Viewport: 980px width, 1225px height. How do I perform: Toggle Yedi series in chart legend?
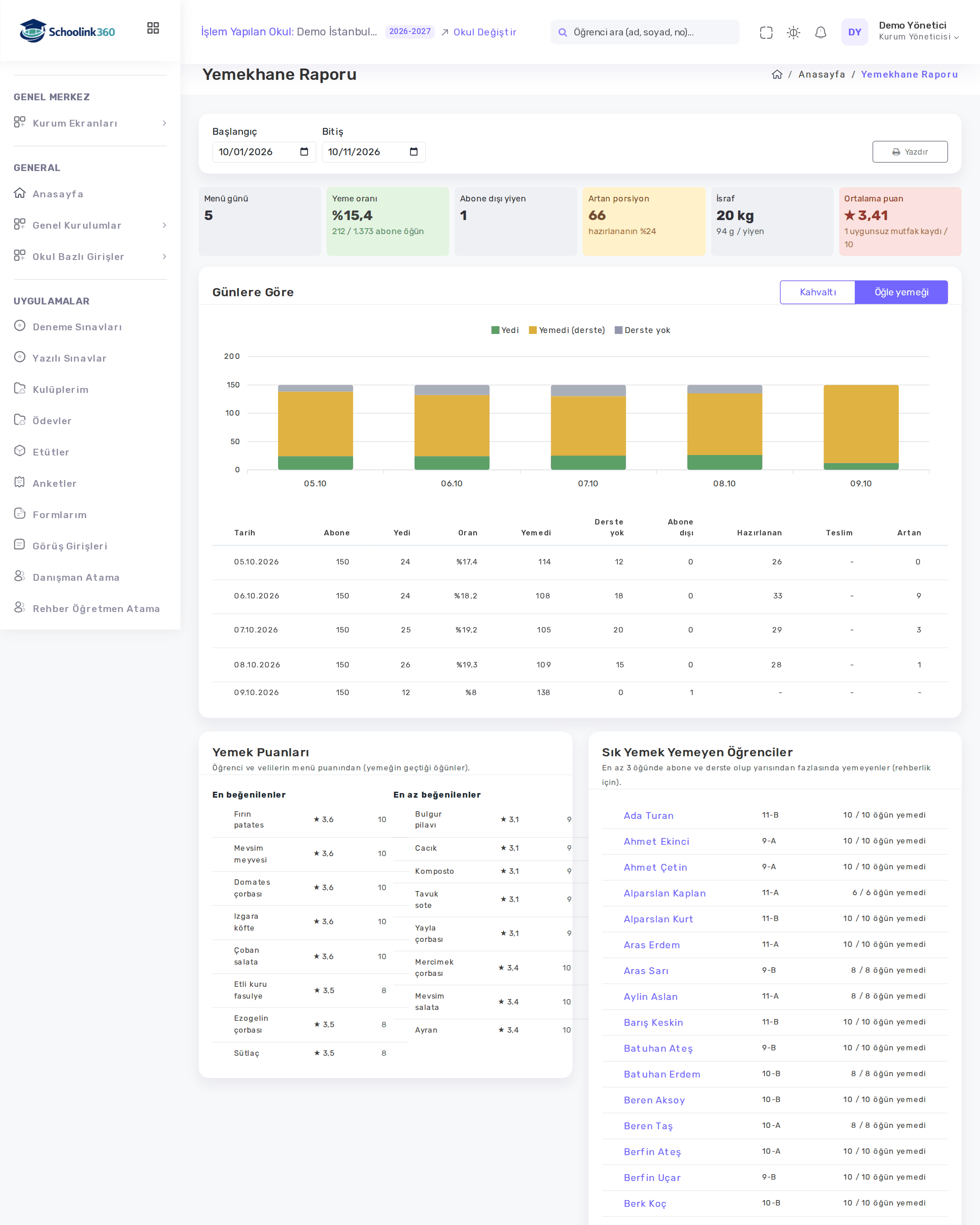[x=505, y=330]
